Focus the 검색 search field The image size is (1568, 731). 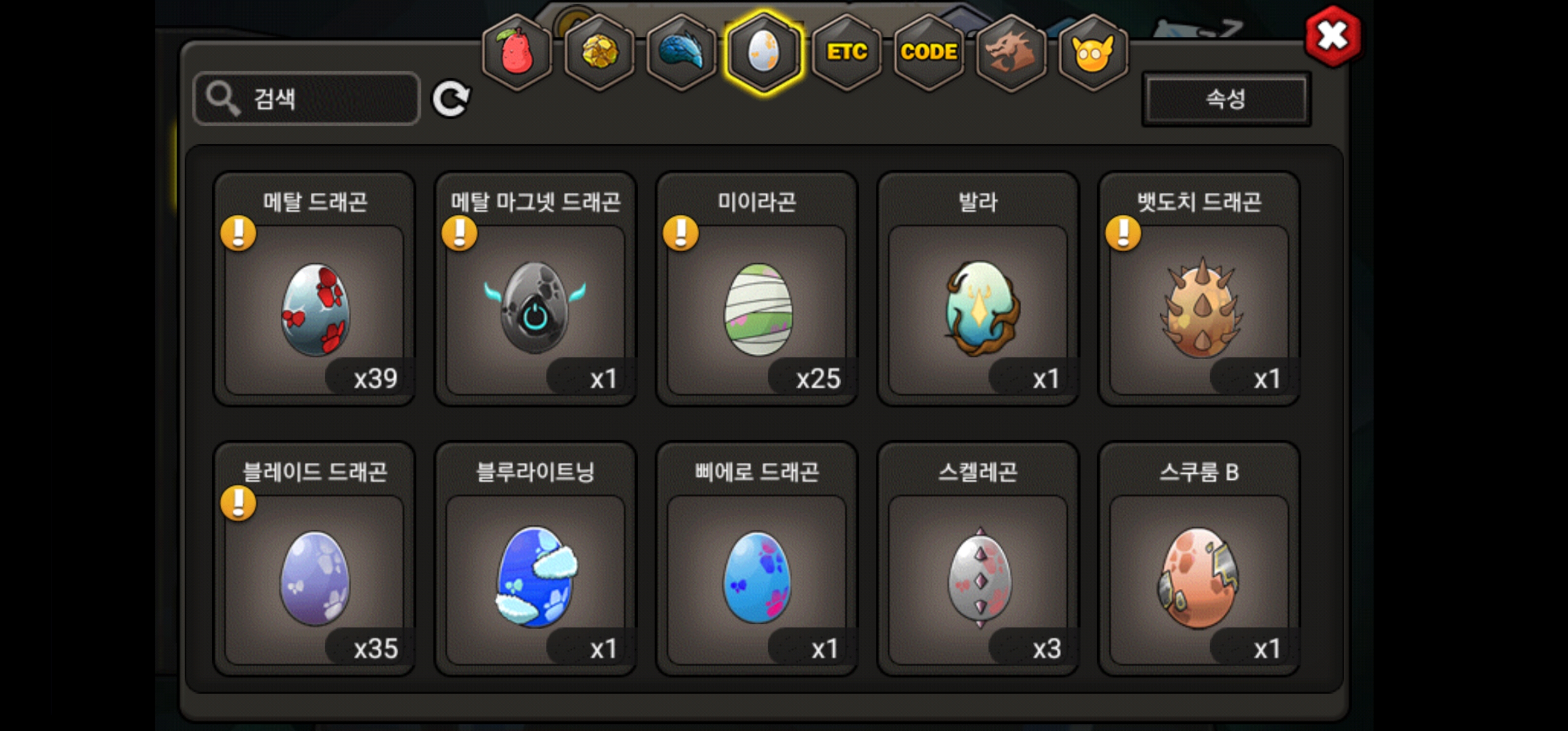pos(307,98)
